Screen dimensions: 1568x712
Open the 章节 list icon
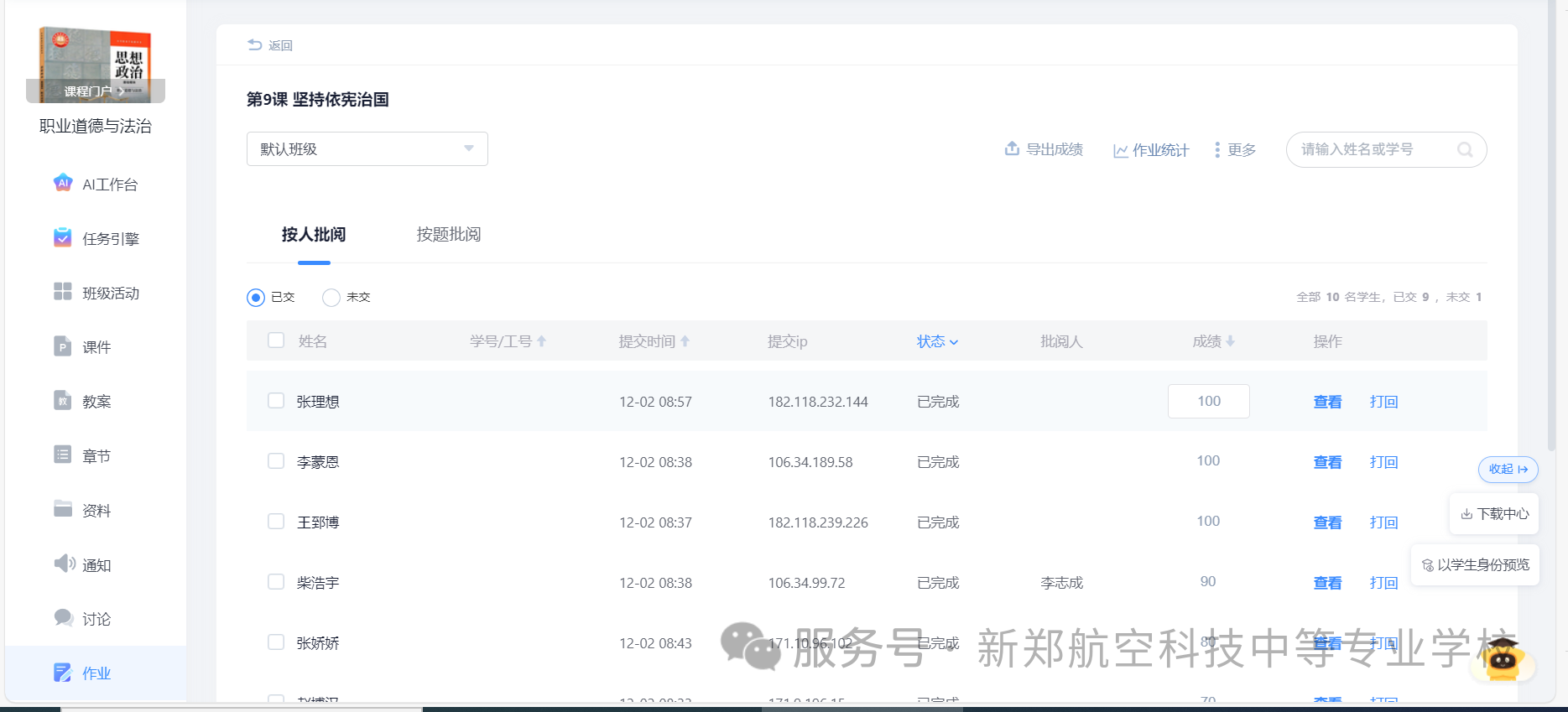pyautogui.click(x=63, y=455)
